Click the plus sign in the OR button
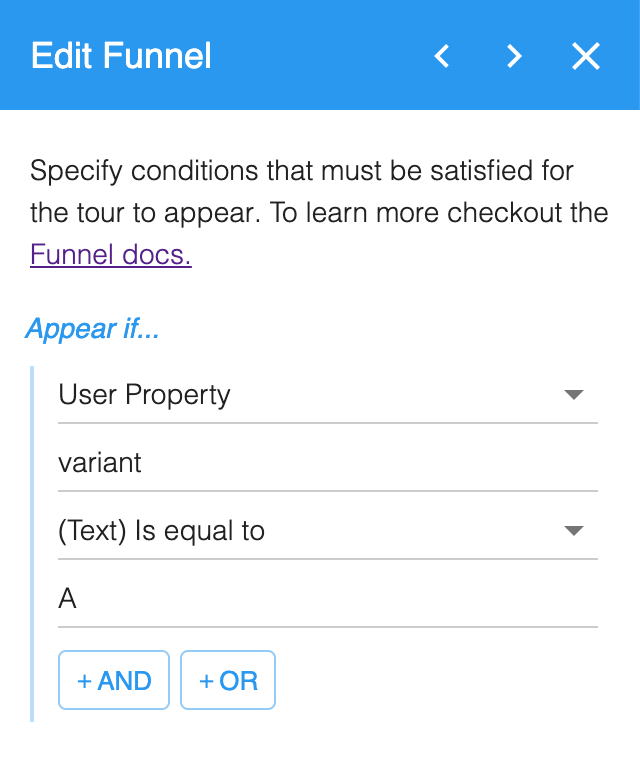Viewport: 640px width, 780px height. [x=206, y=681]
